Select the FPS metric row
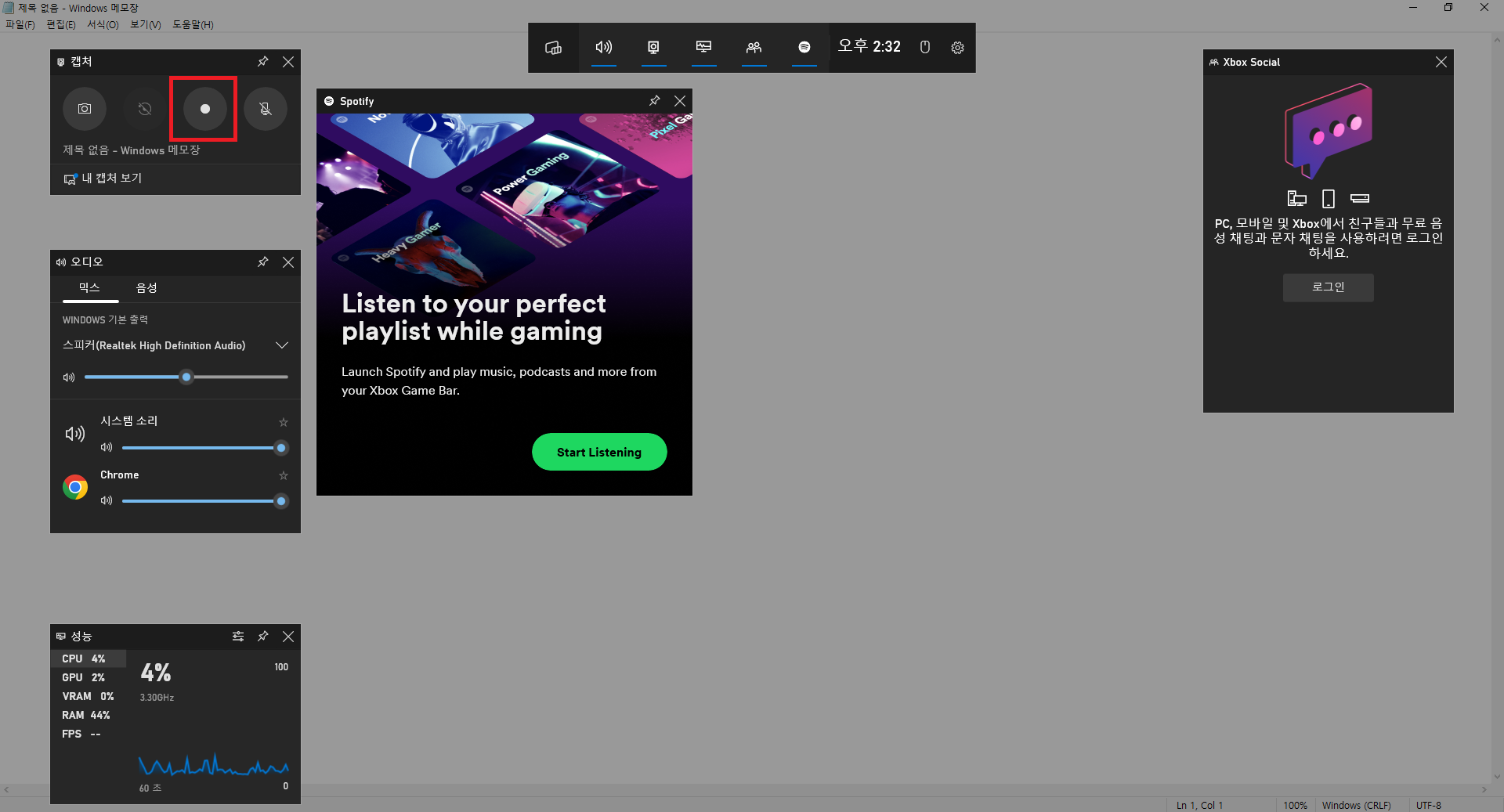 (89, 734)
